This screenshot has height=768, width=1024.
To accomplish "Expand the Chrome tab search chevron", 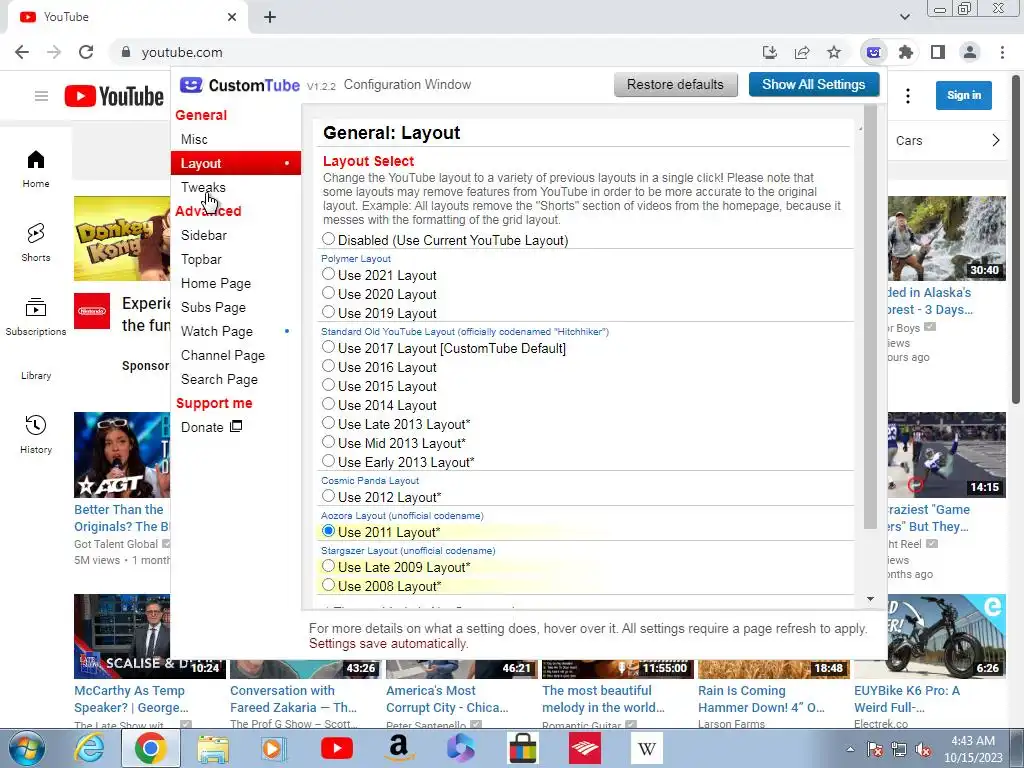I will (x=904, y=17).
